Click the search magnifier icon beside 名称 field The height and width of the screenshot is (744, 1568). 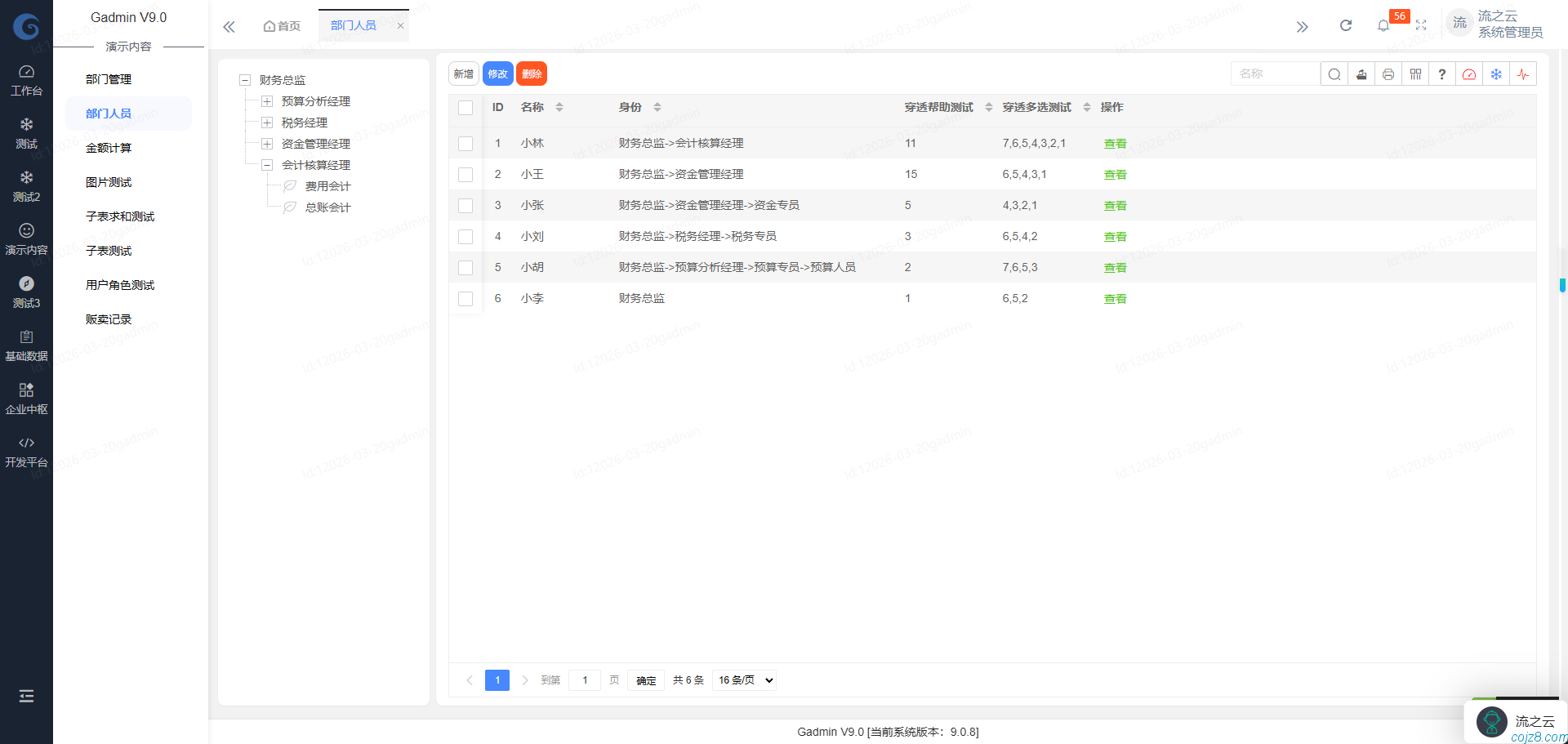point(1334,74)
